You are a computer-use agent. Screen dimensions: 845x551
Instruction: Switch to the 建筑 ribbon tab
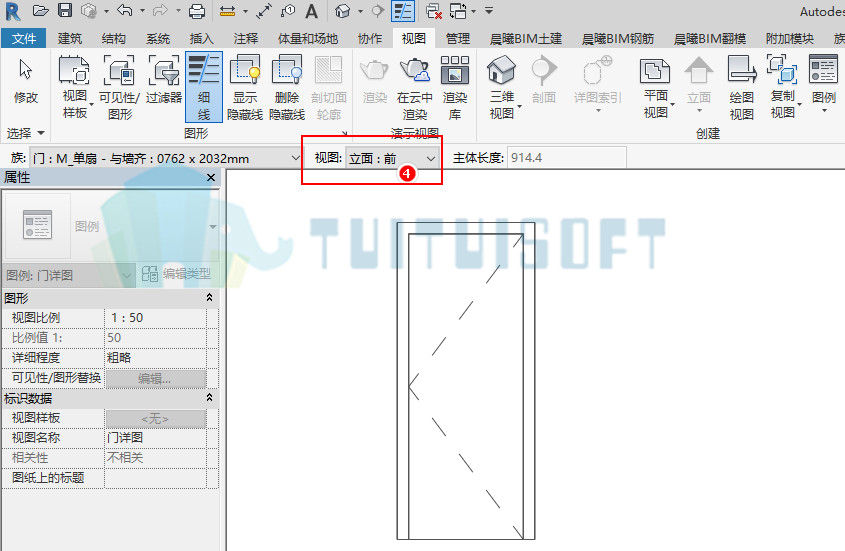click(70, 38)
